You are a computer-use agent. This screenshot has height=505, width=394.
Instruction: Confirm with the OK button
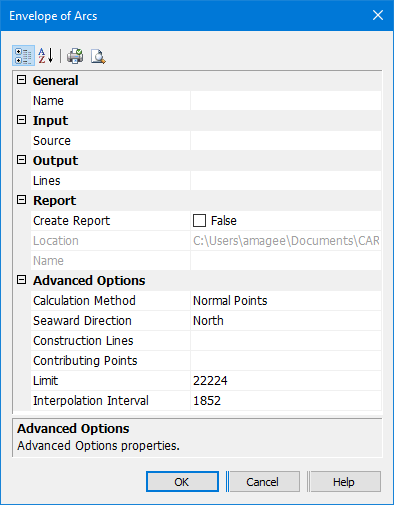(x=182, y=482)
